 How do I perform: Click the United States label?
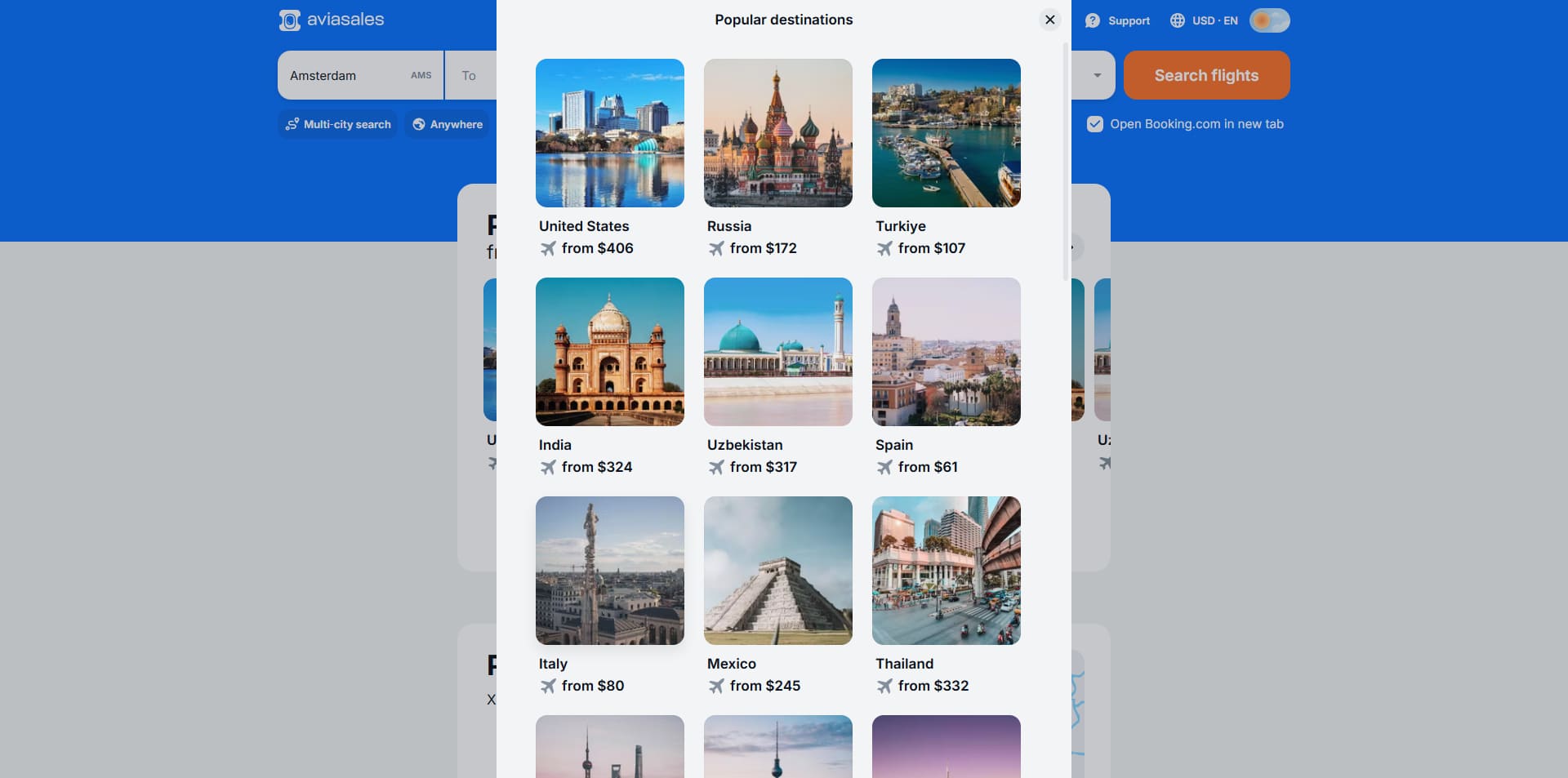tap(584, 226)
